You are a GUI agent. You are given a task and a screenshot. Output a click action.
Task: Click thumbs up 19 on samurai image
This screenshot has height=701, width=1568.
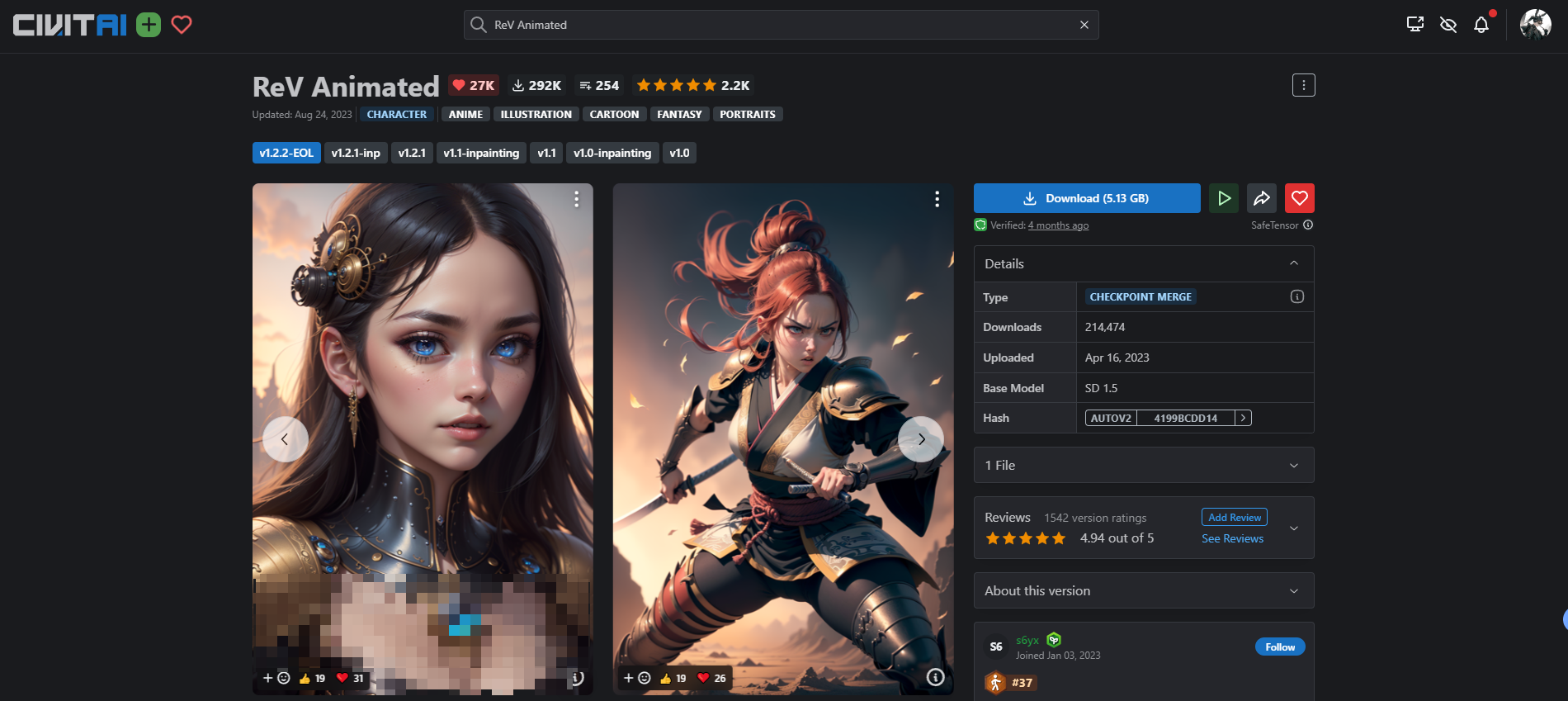[673, 678]
